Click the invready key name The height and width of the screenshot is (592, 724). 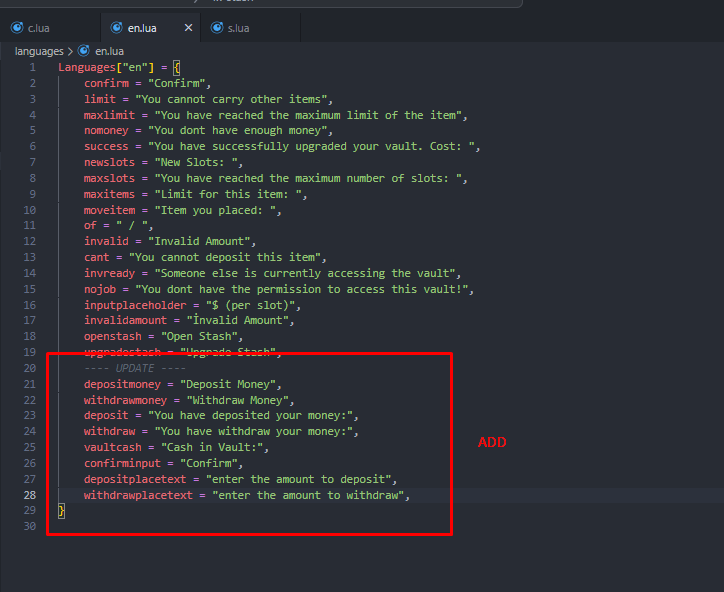(x=109, y=273)
